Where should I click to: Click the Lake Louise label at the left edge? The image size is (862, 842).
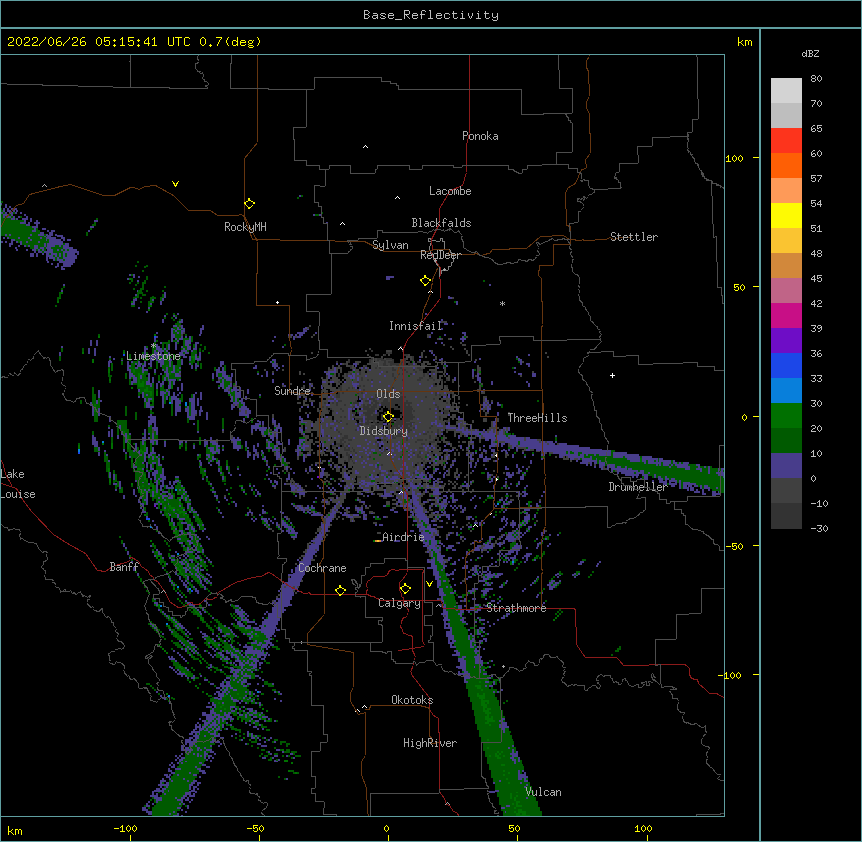[18, 484]
